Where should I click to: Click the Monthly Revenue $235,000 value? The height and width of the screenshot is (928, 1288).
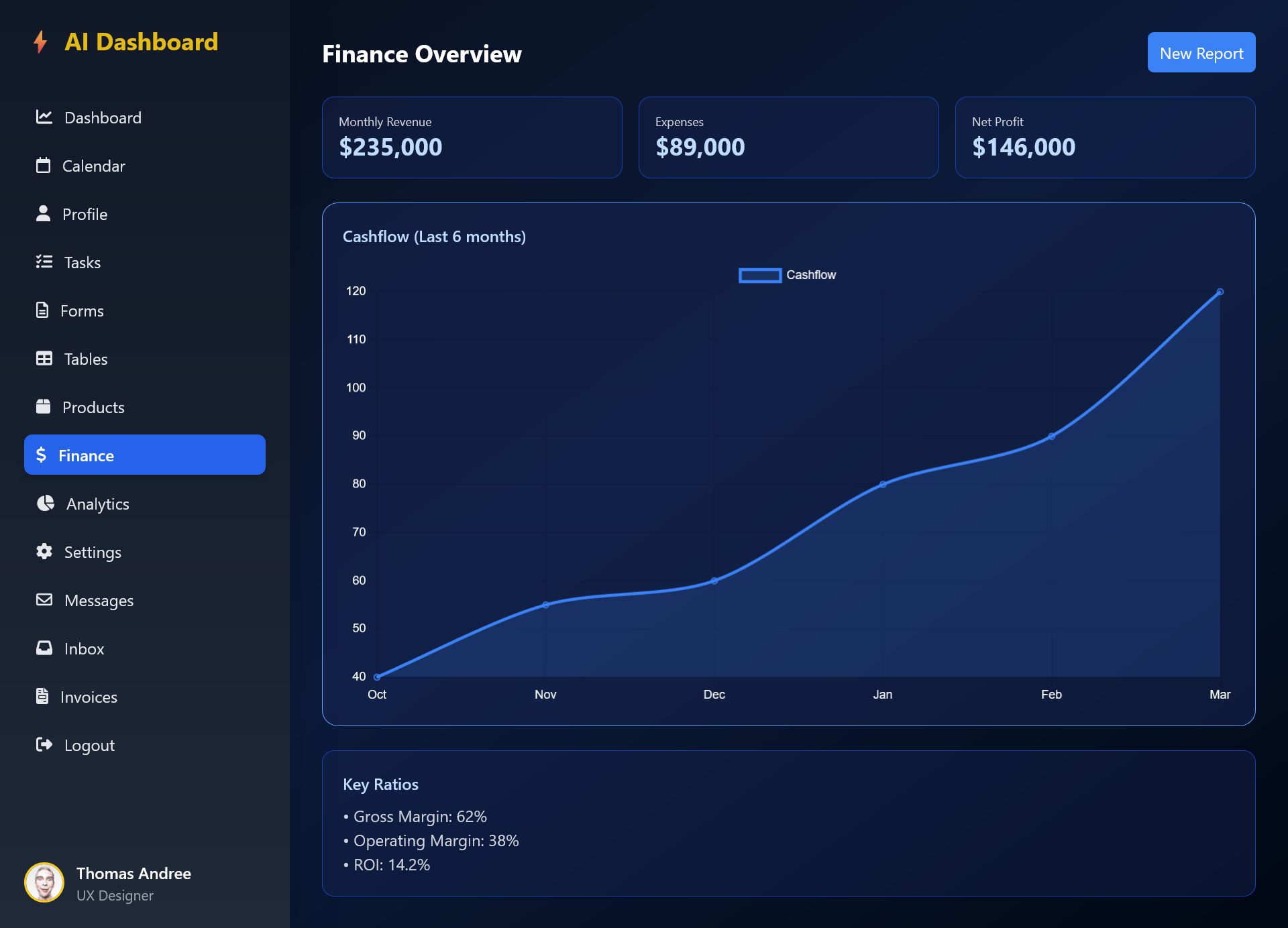click(390, 148)
